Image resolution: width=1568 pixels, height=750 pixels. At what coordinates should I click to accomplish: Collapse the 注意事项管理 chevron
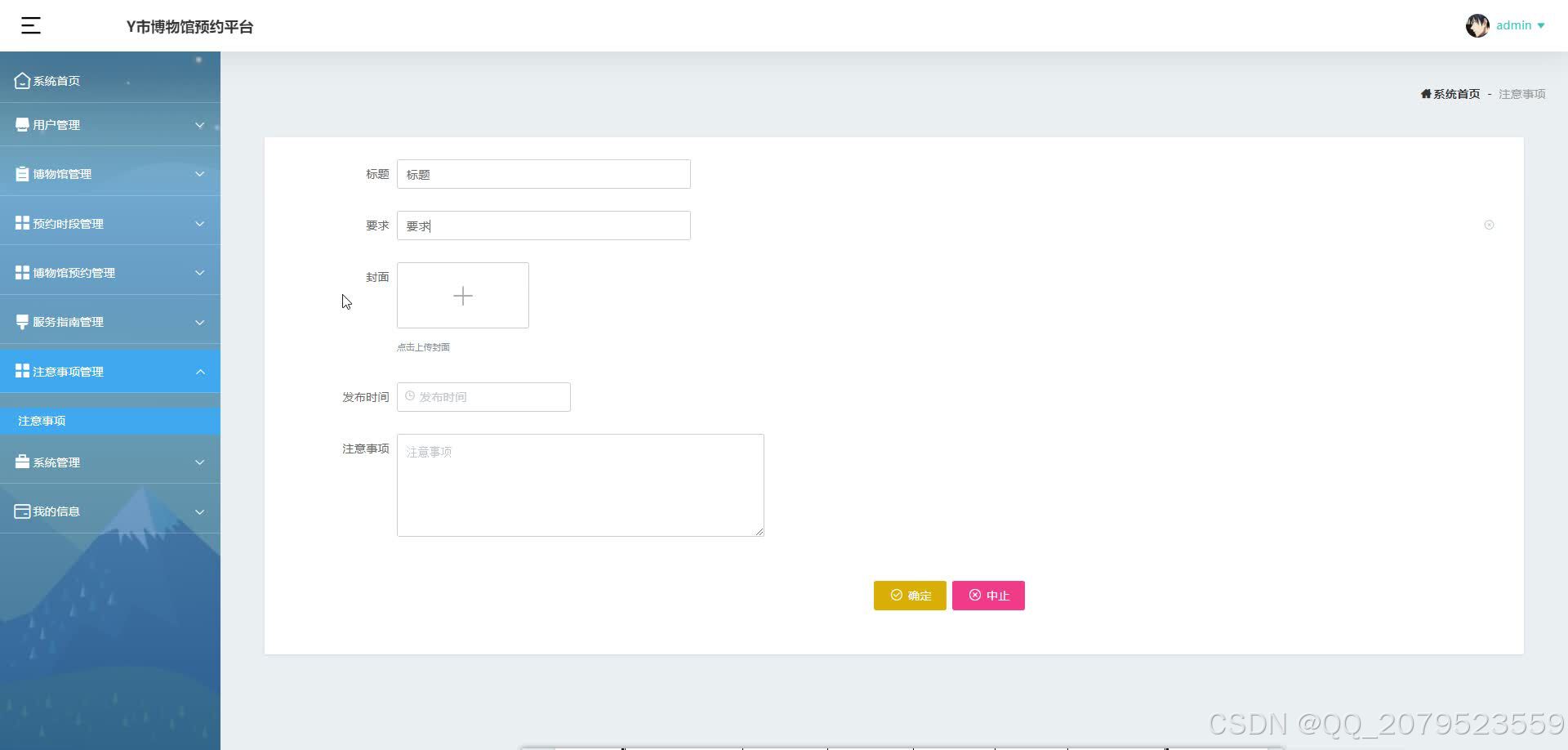coord(199,372)
